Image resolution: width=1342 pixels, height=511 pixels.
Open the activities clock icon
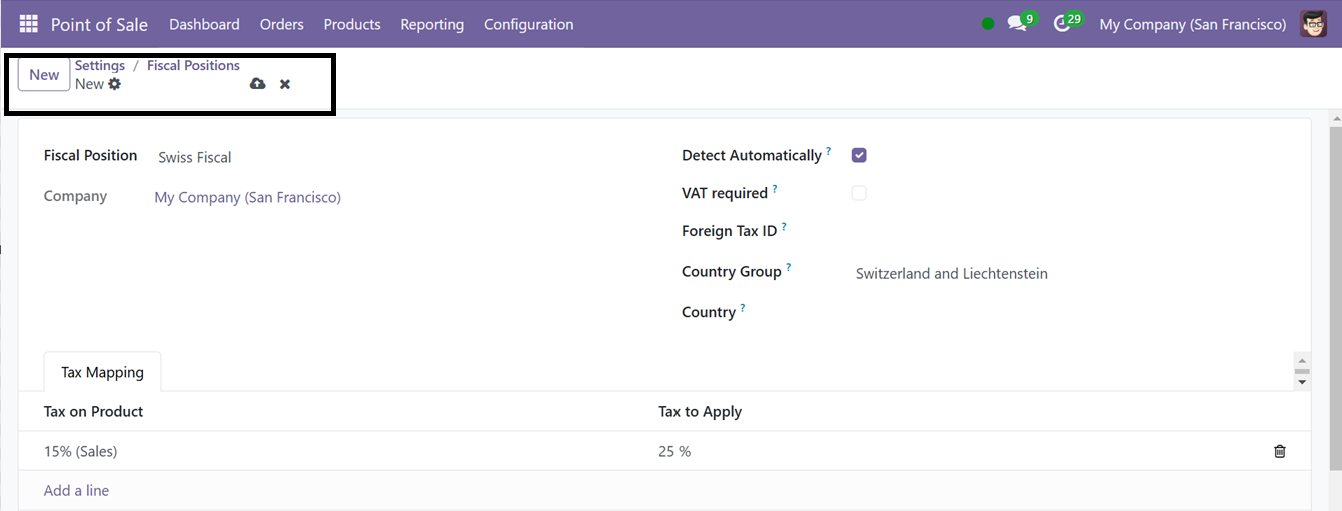(x=1062, y=24)
